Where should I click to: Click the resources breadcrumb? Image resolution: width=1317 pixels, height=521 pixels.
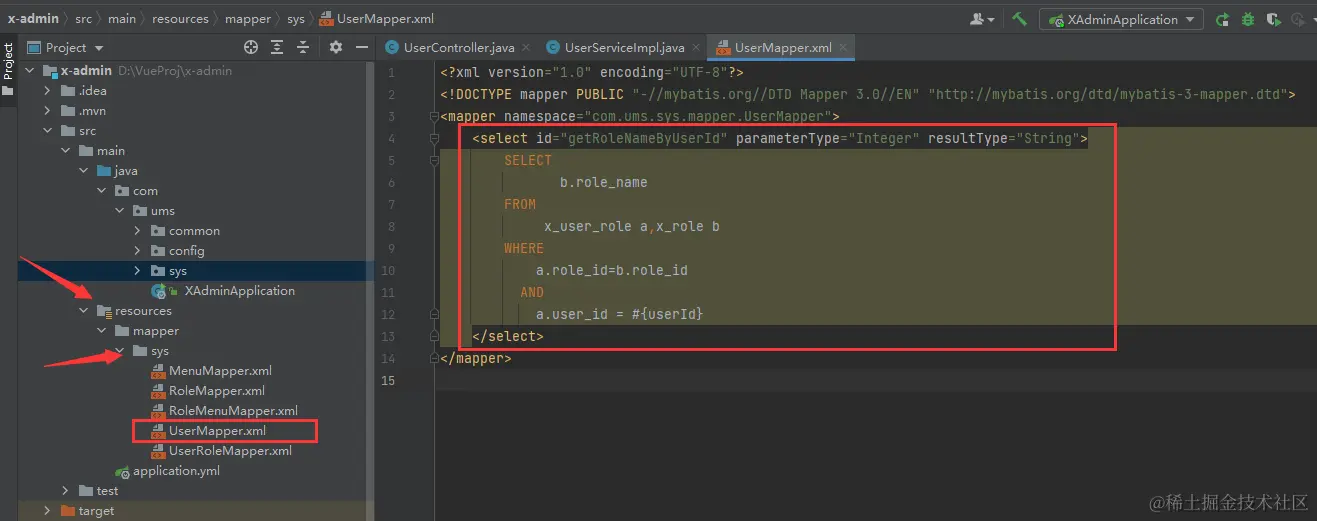[x=181, y=19]
